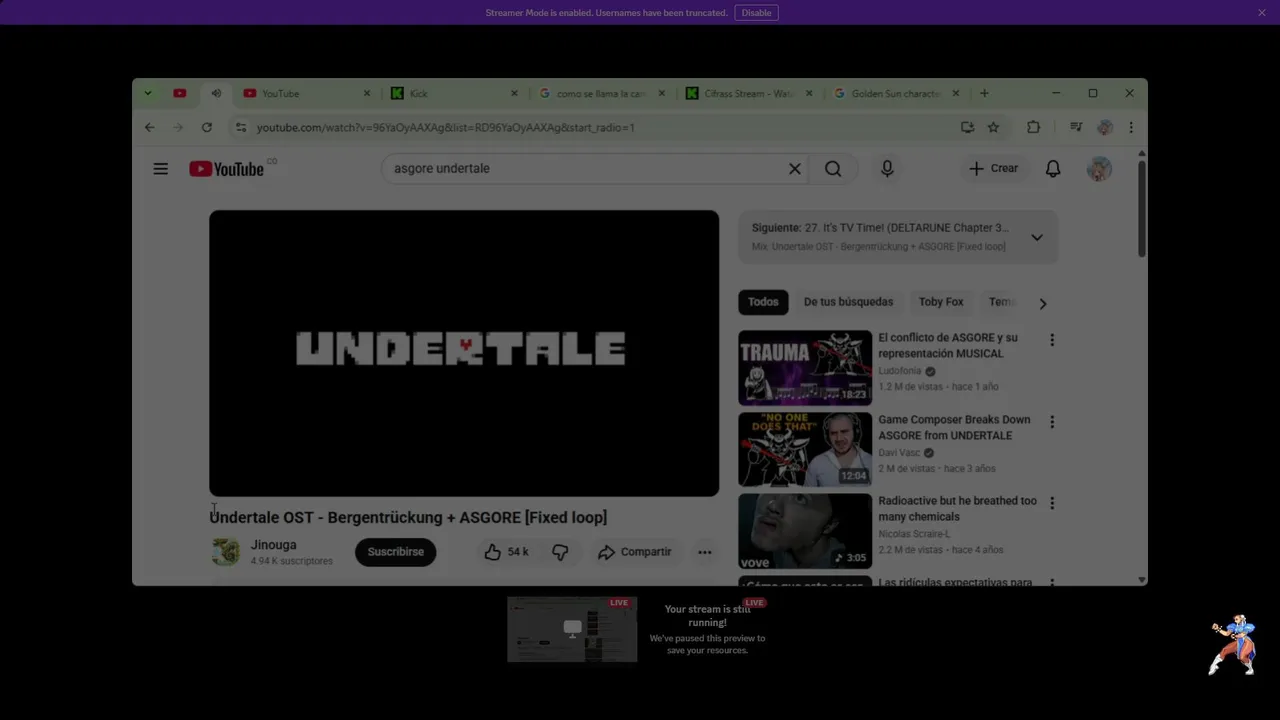The width and height of the screenshot is (1280, 720).
Task: View site information icon in address bar
Action: (x=240, y=127)
